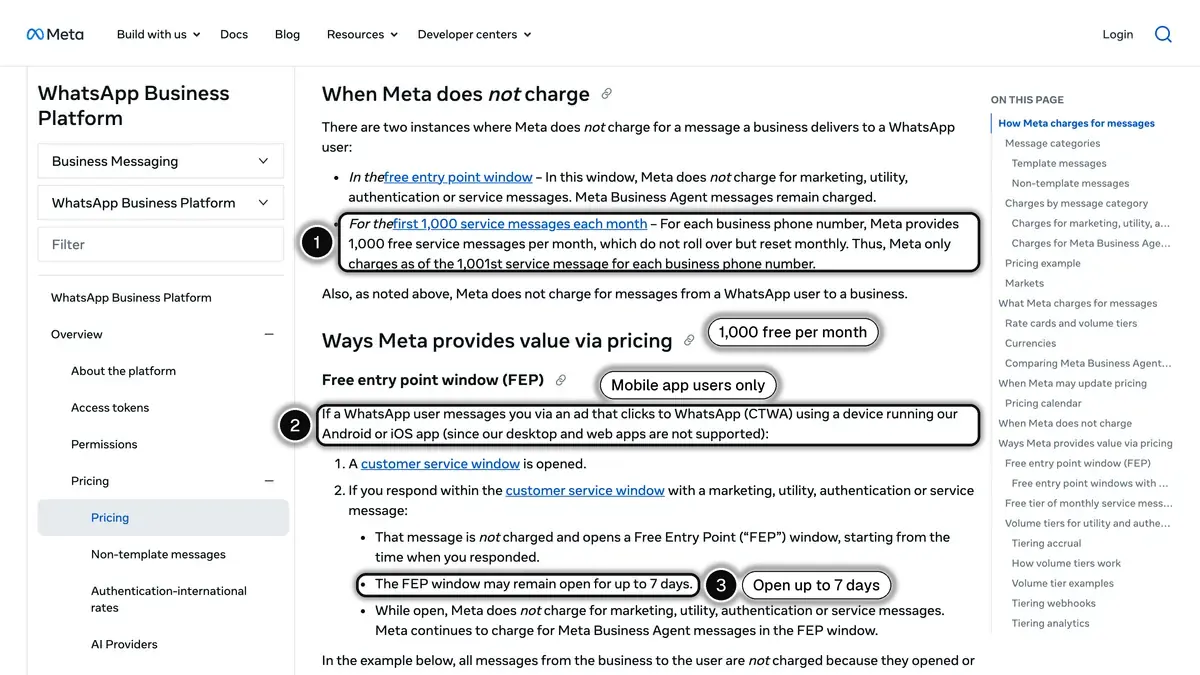Expand the 'Build with us' menu
The width and height of the screenshot is (1200, 675).
(x=158, y=34)
